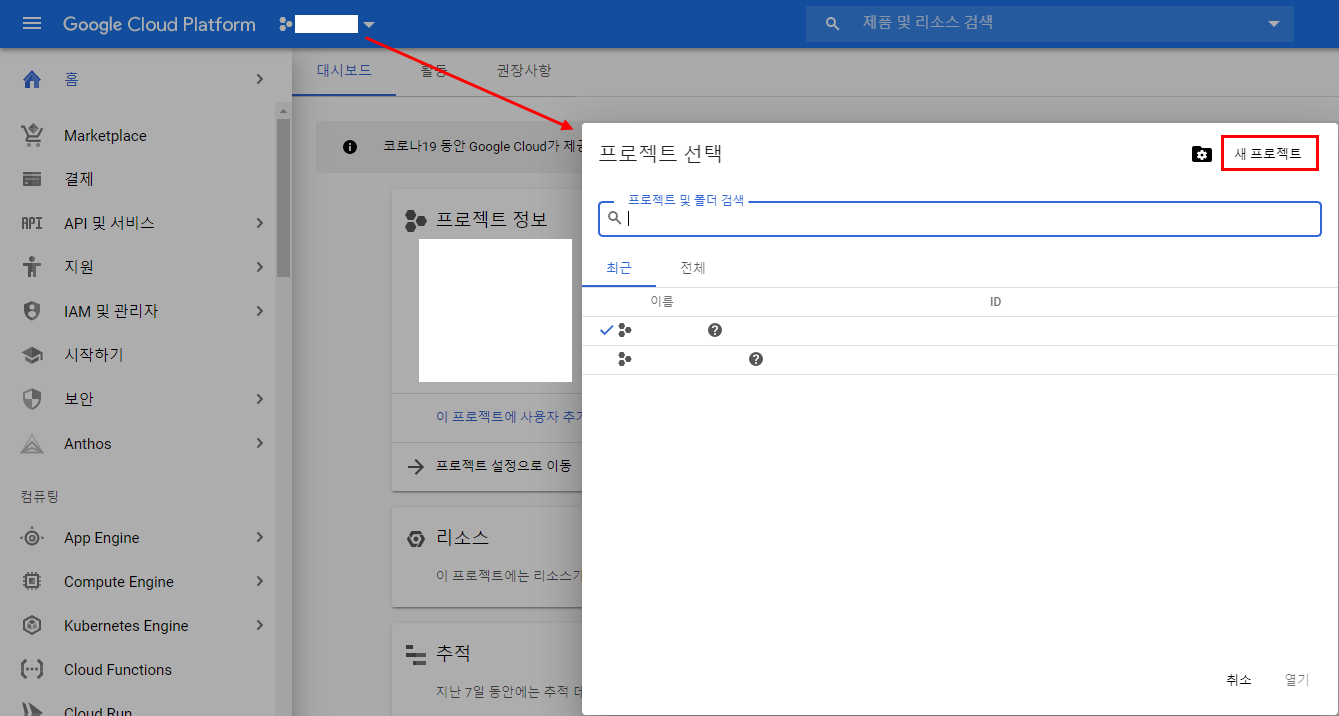Expand the Anthos submenu chevron
The image size is (1339, 716).
(259, 443)
